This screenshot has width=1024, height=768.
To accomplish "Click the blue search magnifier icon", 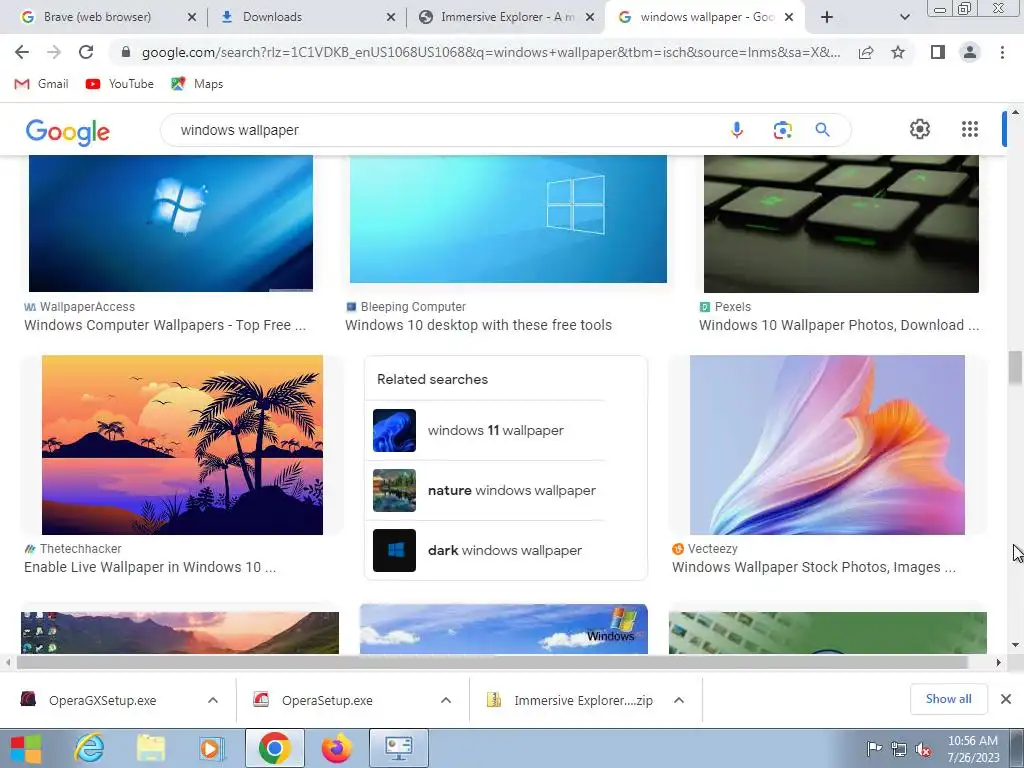I will coord(822,130).
